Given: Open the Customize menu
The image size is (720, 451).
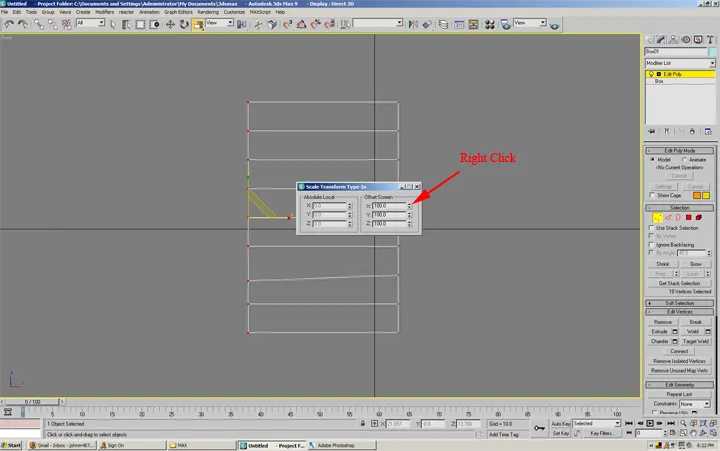Looking at the screenshot, I should 234,12.
